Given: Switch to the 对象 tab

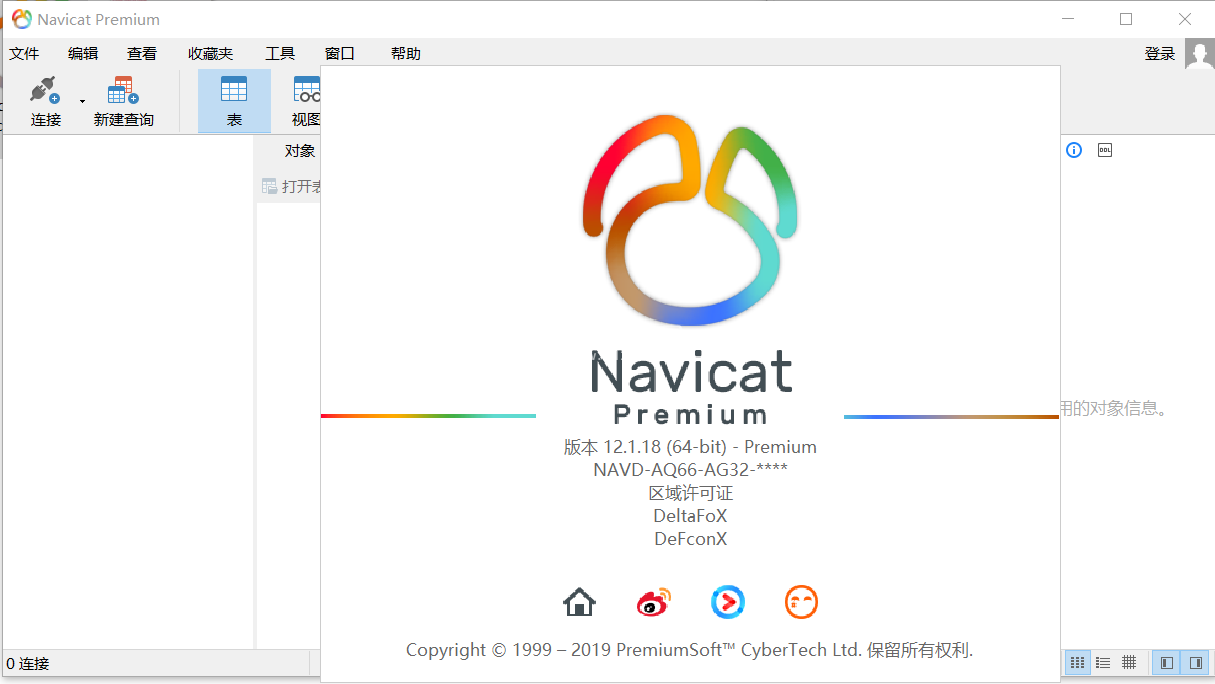Looking at the screenshot, I should click(300, 151).
